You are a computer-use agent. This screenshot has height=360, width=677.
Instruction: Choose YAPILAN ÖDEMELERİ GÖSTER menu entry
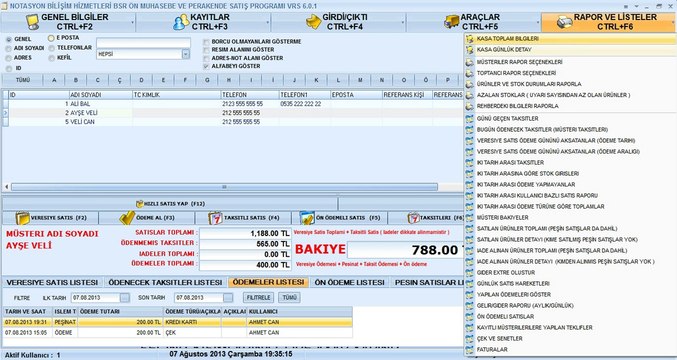[x=513, y=294]
